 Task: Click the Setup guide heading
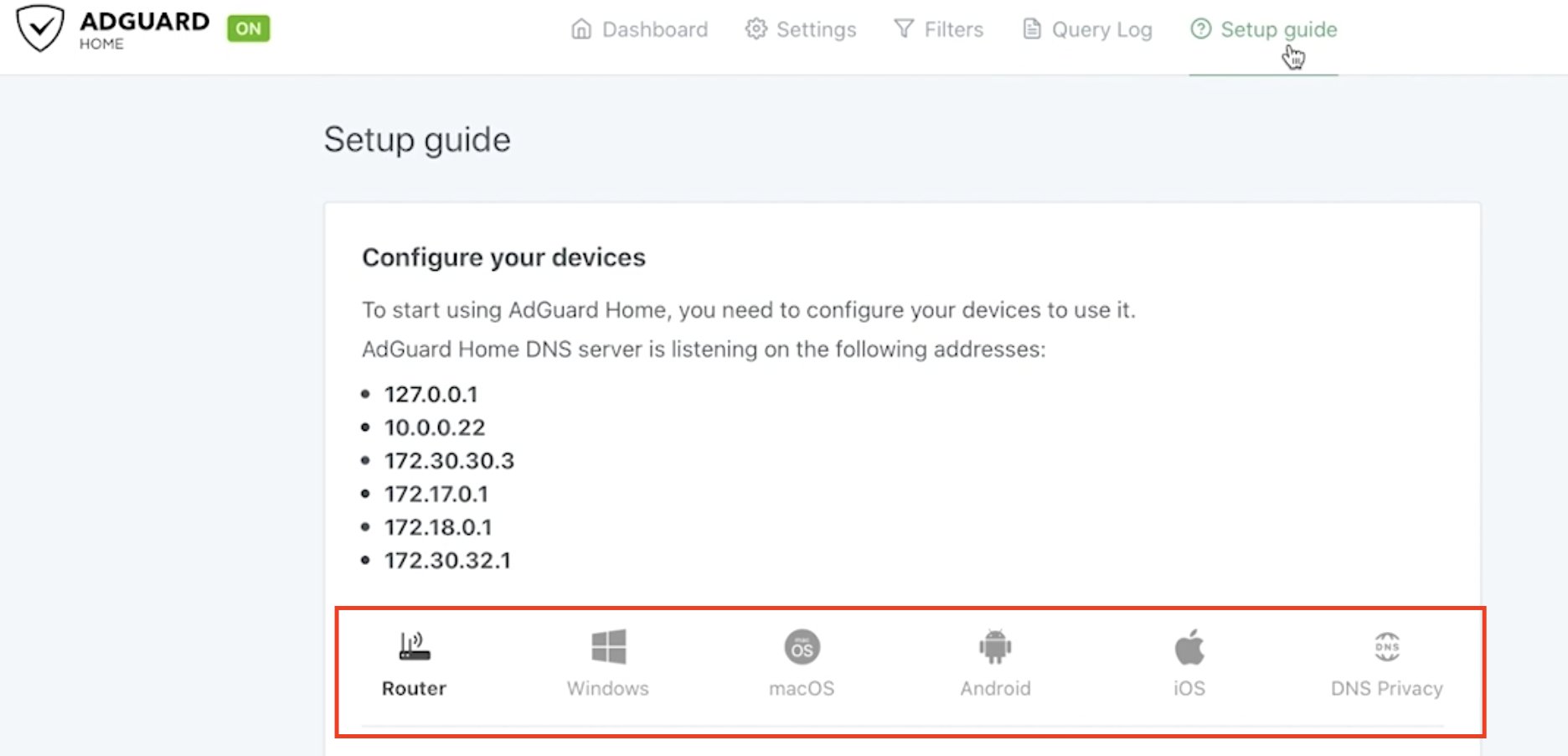(x=418, y=139)
